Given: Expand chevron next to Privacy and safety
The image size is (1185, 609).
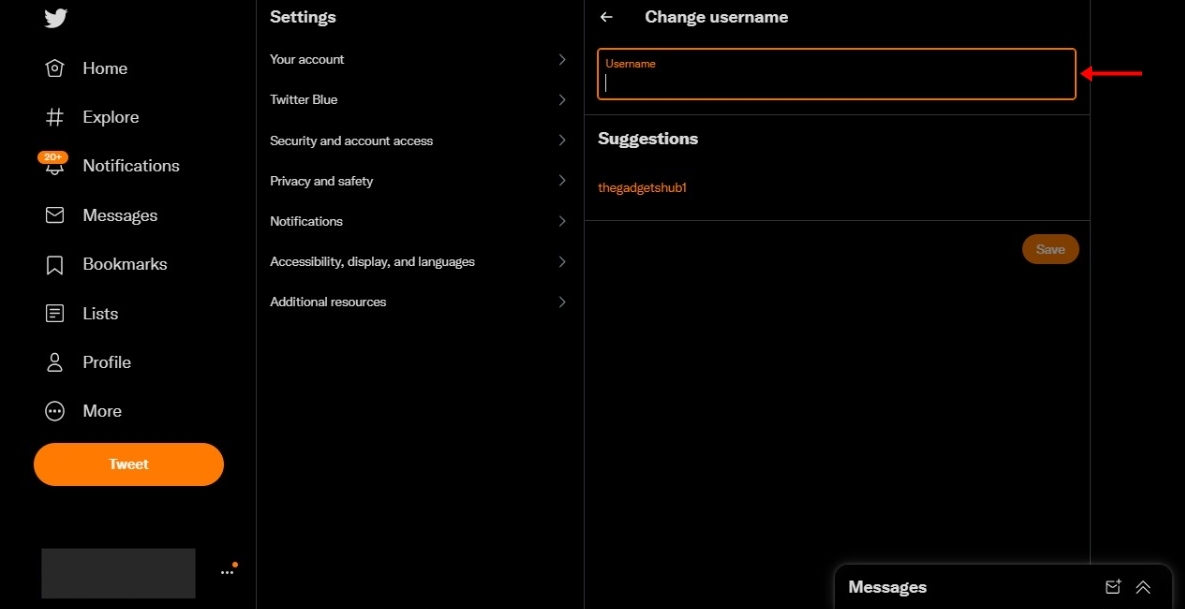Looking at the screenshot, I should [562, 181].
